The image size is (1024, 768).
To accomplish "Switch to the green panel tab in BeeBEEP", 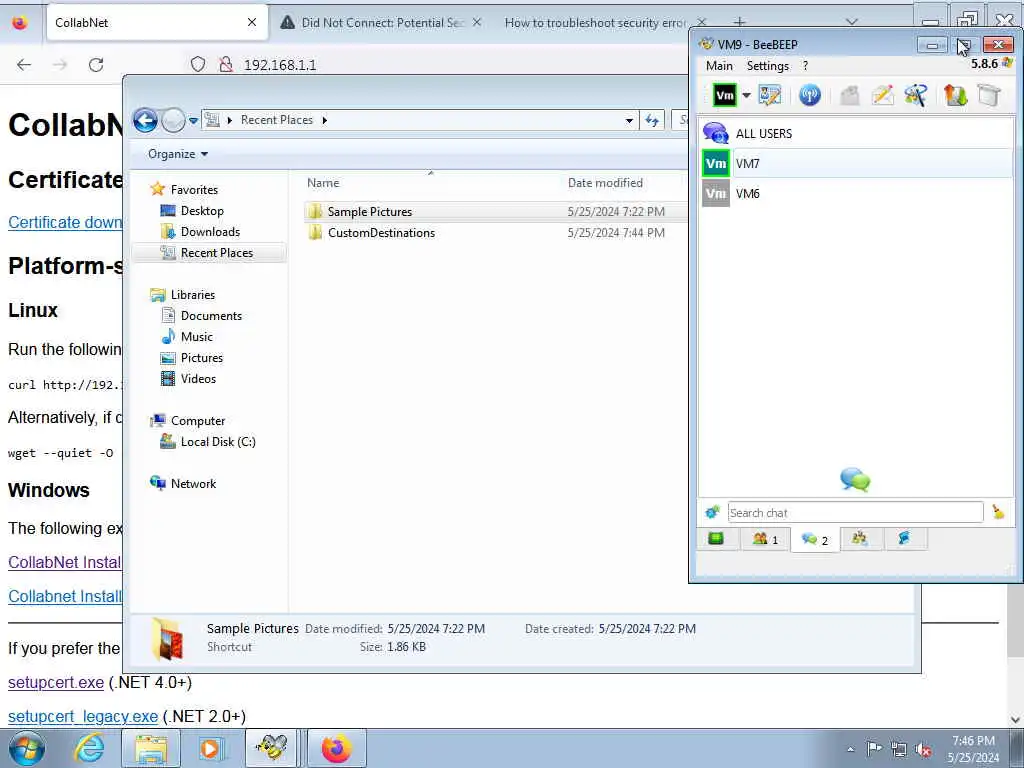I will tap(716, 539).
